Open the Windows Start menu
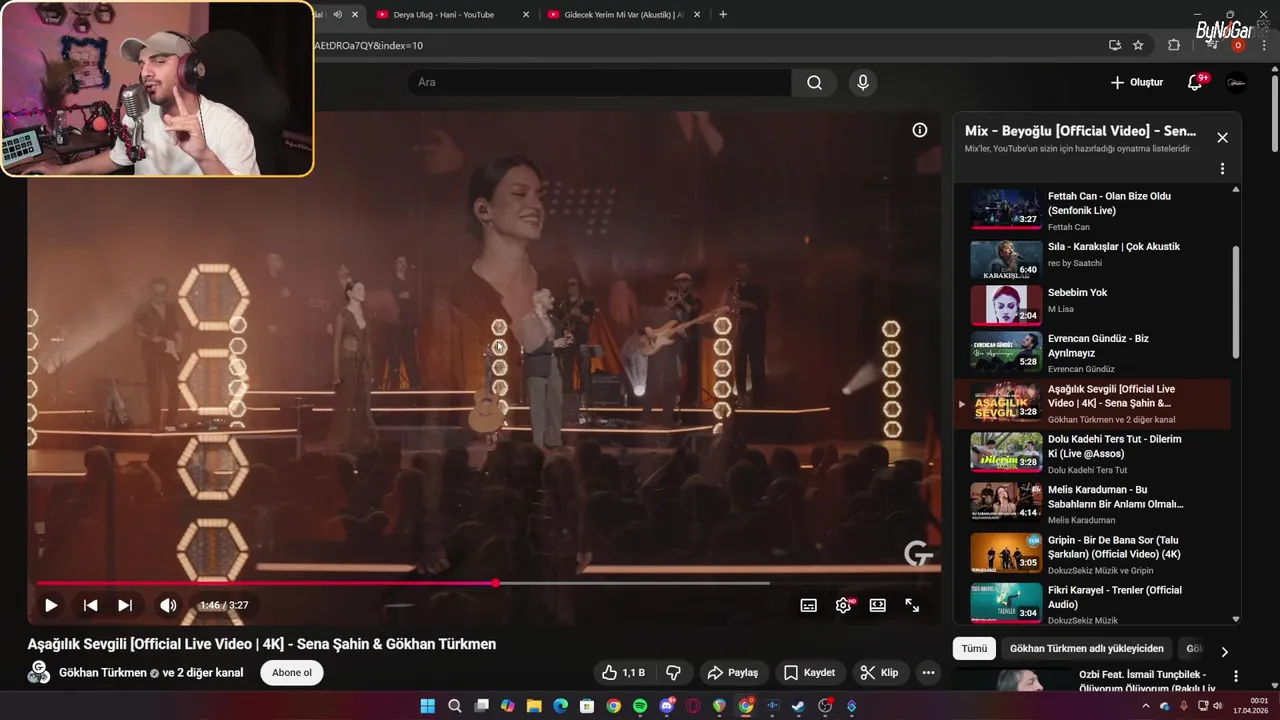This screenshot has width=1280, height=720. click(428, 706)
